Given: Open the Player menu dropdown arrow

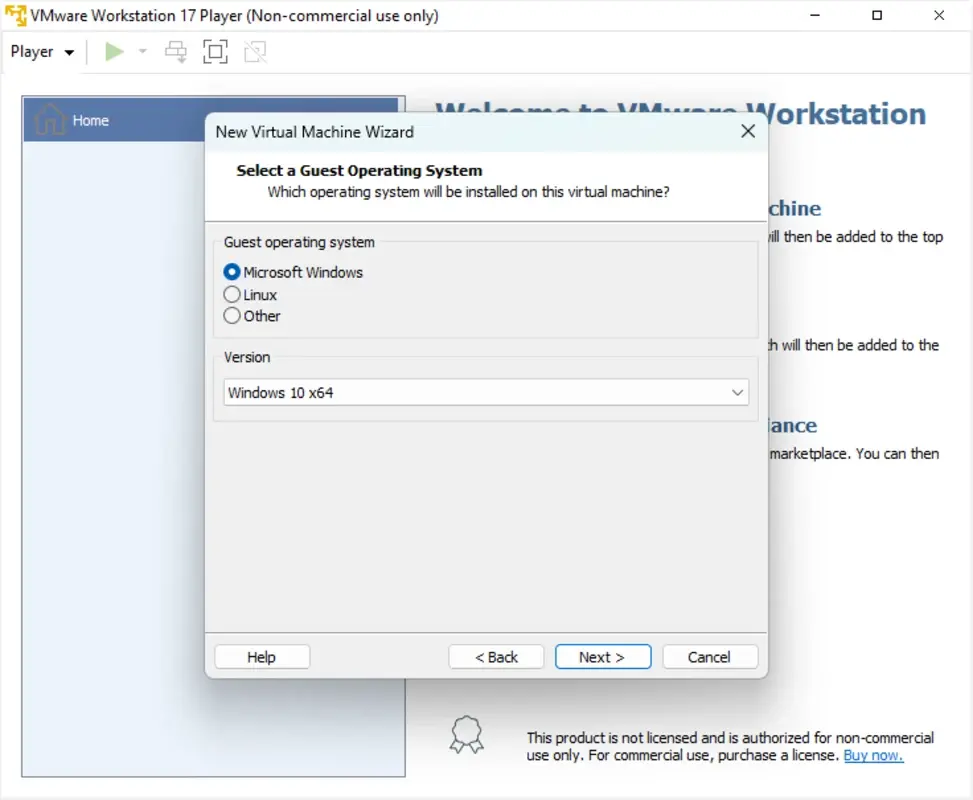Looking at the screenshot, I should tap(69, 51).
